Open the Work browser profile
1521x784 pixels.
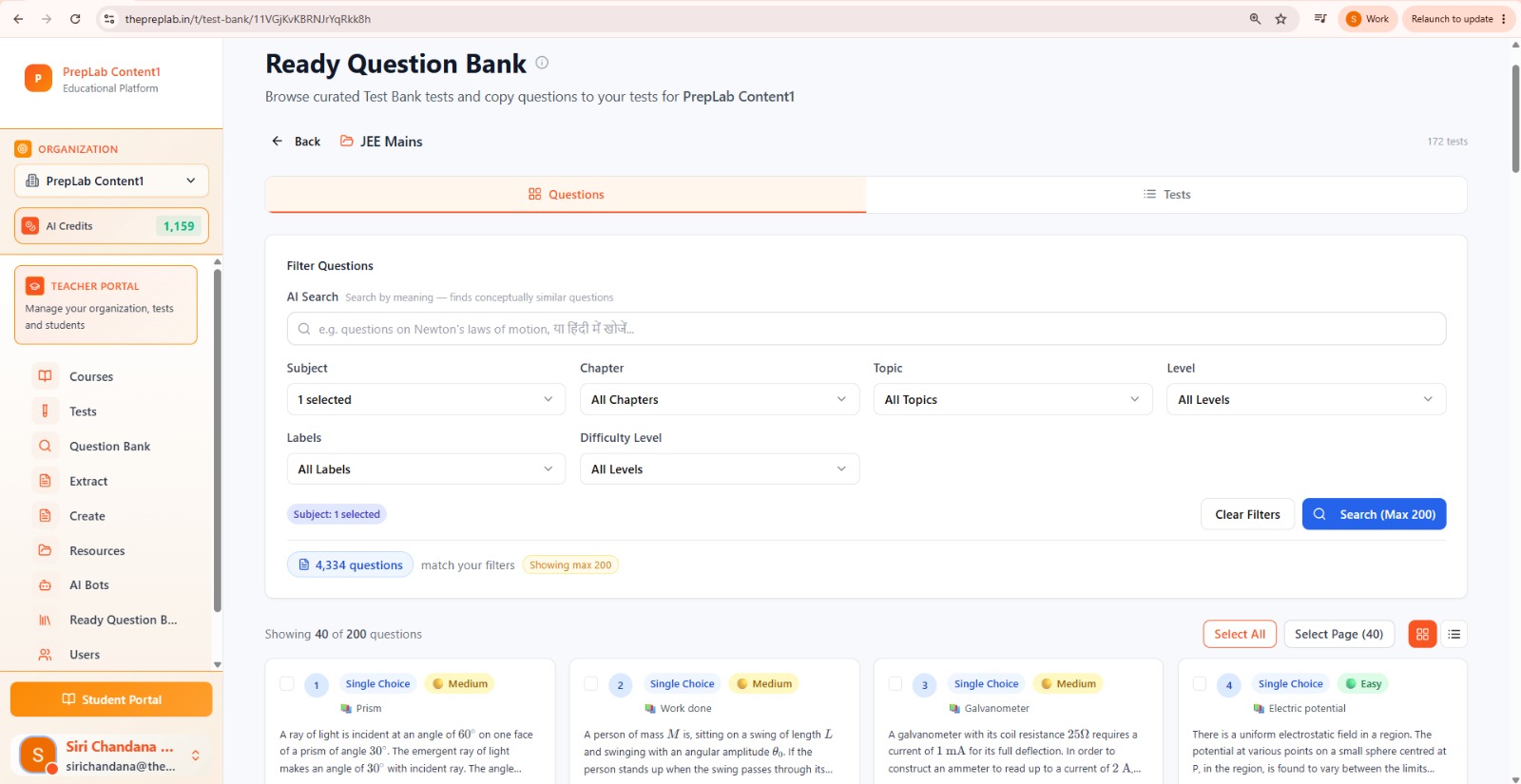1368,19
